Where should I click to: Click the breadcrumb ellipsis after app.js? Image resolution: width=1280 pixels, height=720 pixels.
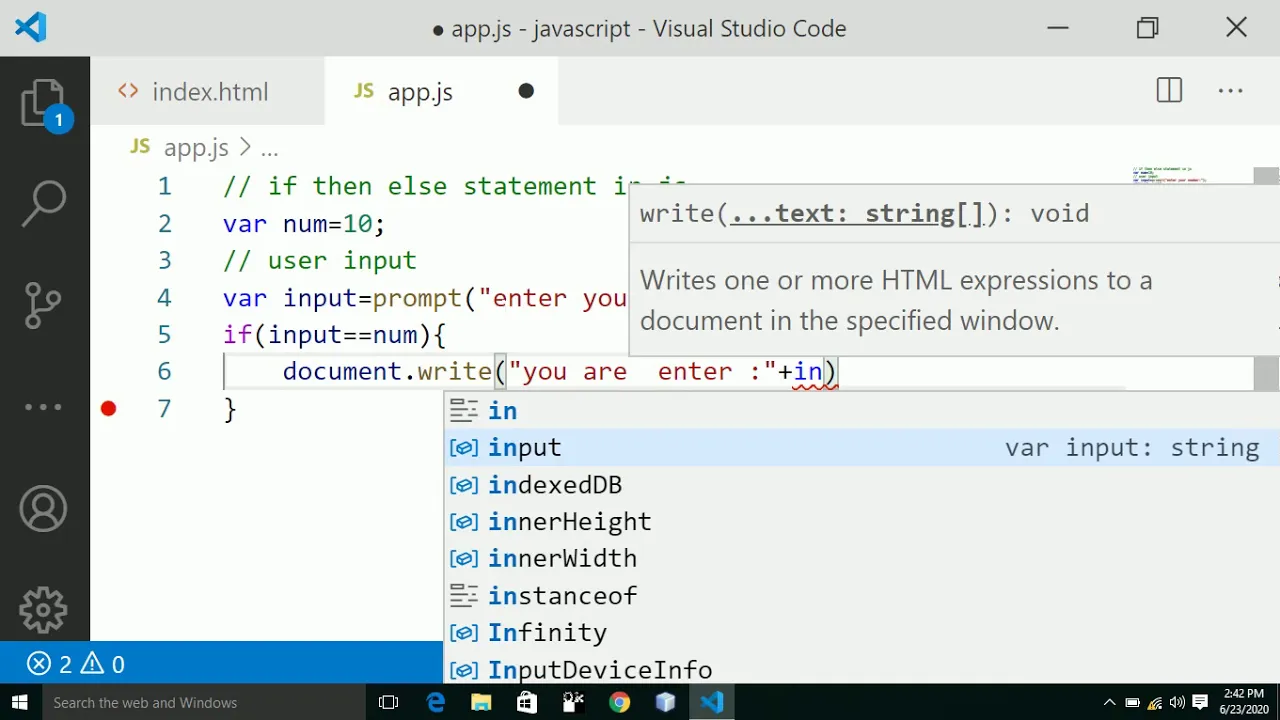(x=269, y=149)
